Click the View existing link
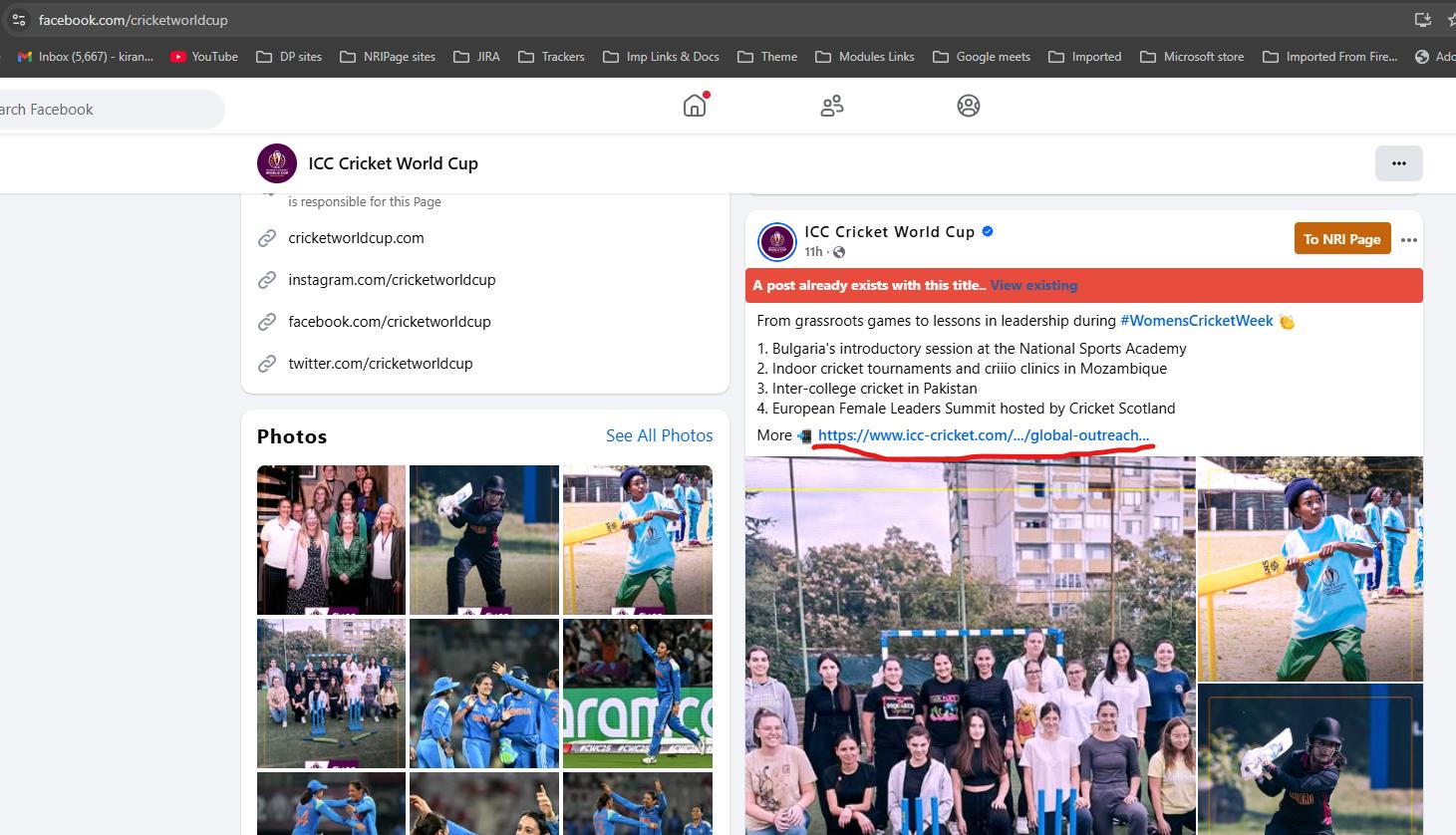Viewport: 1456px width, 835px height. coord(1033,285)
